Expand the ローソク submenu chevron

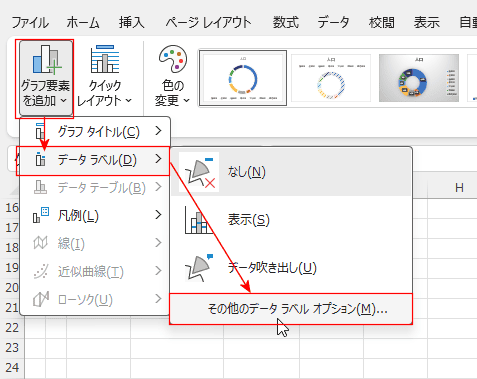click(x=158, y=299)
